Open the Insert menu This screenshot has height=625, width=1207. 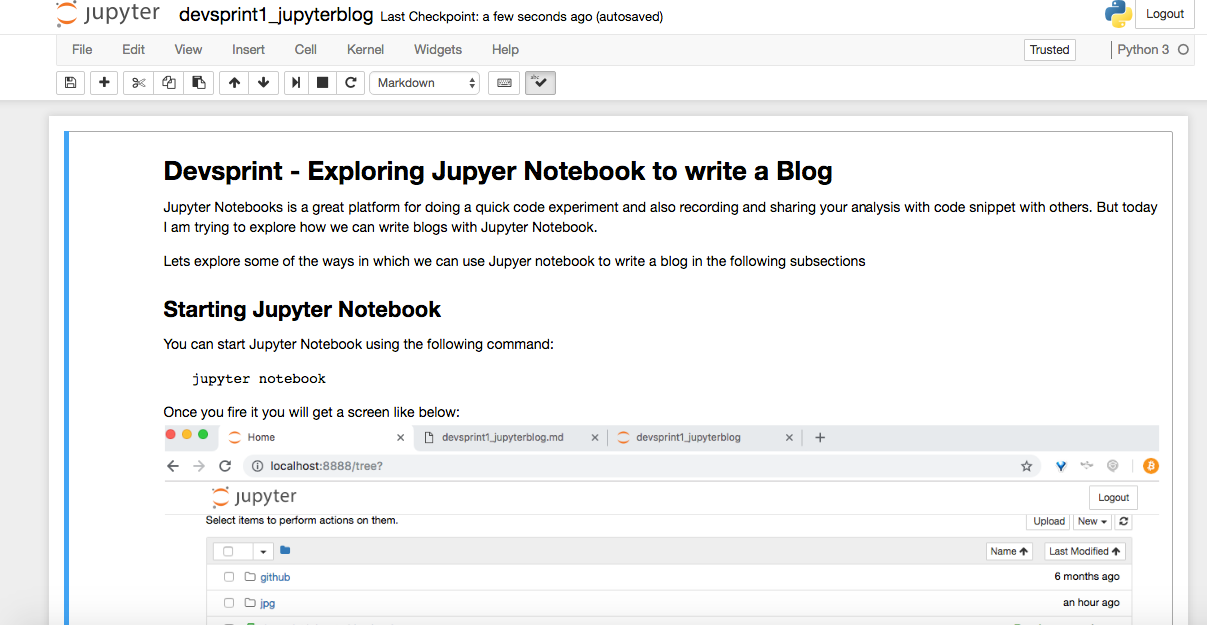click(x=248, y=49)
